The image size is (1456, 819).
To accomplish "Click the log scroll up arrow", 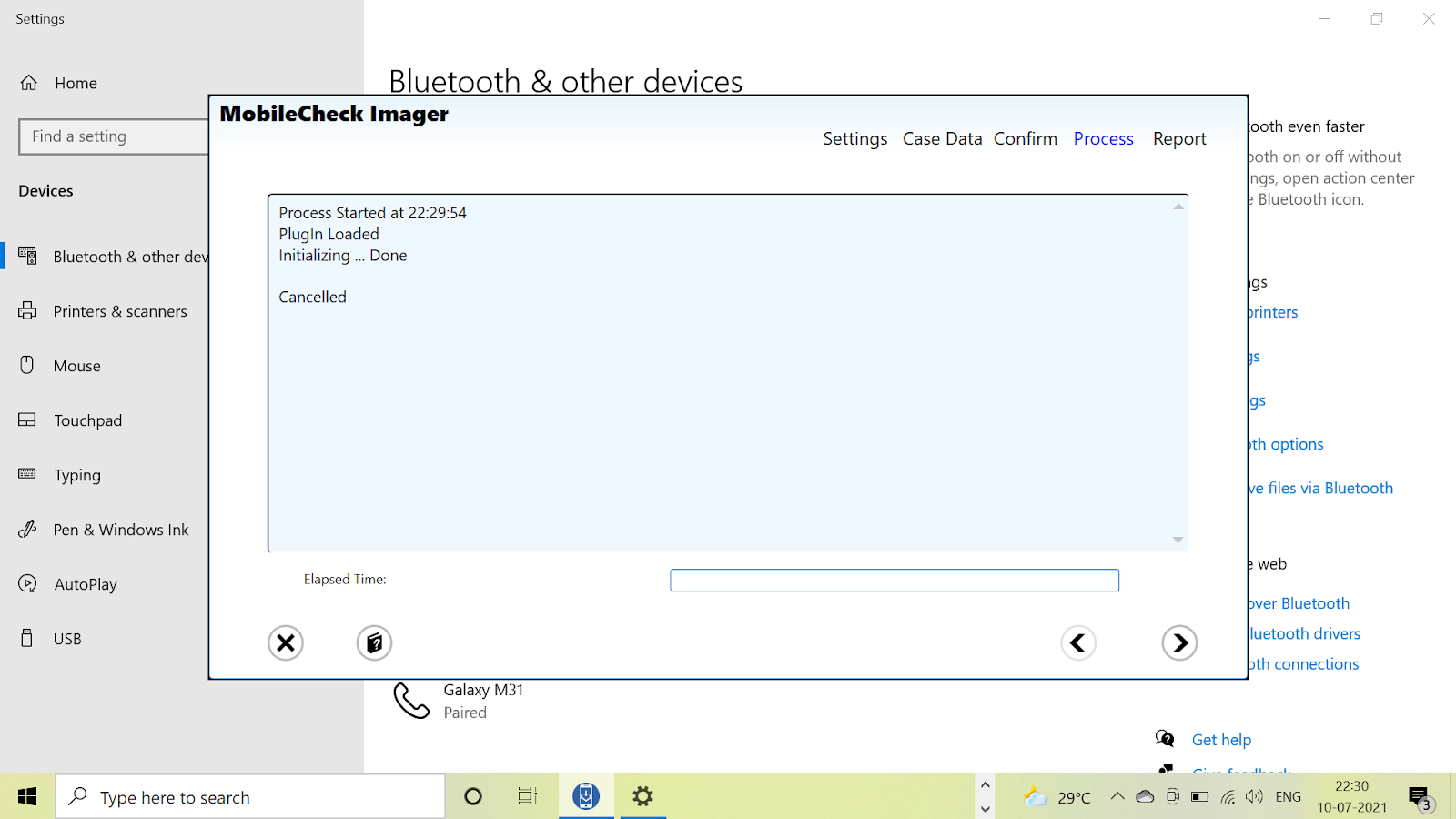I will pos(1178,207).
